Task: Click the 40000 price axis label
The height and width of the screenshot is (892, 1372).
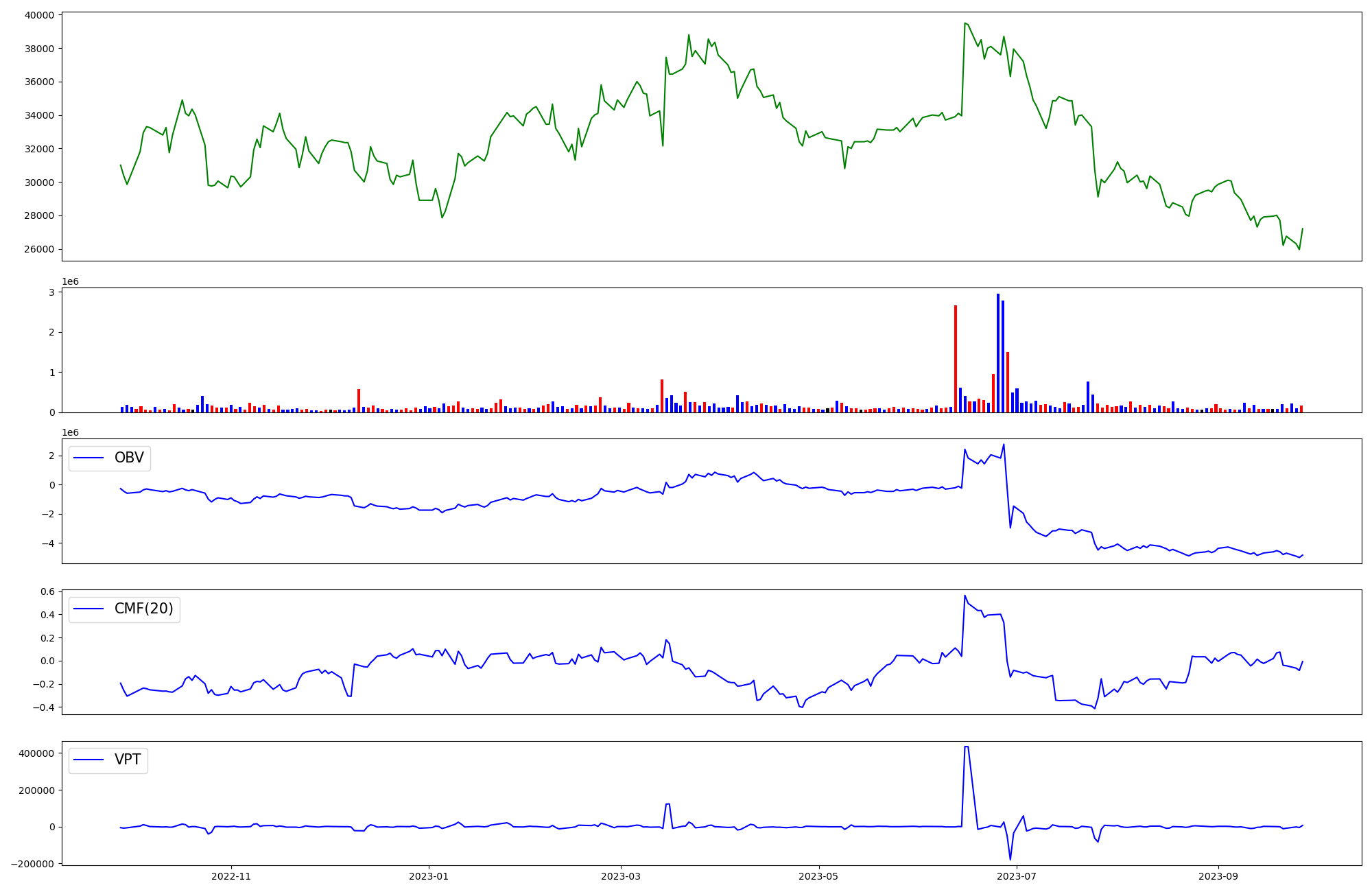Action: pos(39,15)
